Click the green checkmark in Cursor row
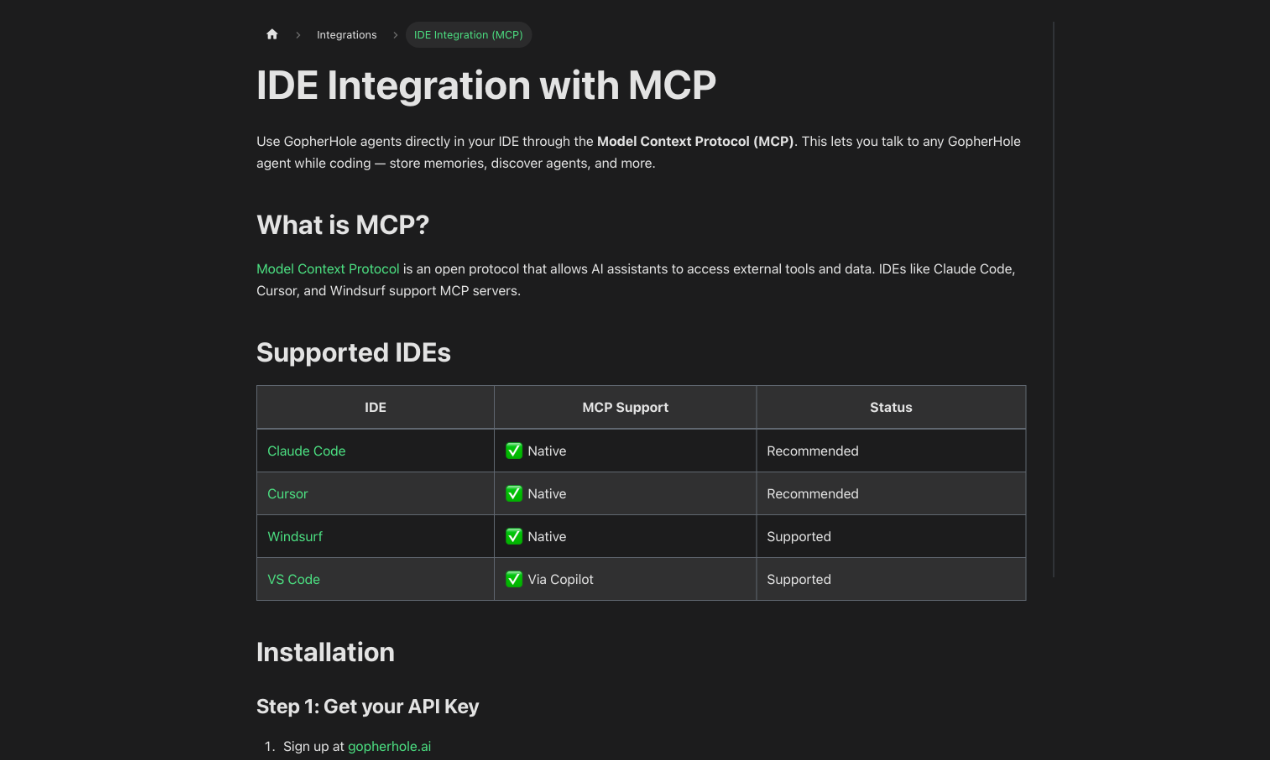1270x760 pixels. coord(514,494)
